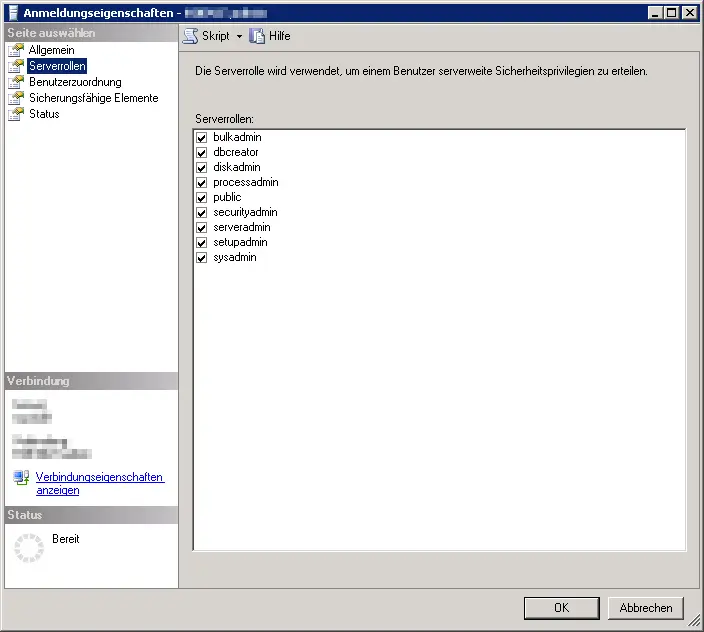Select the dbcreator role name
This screenshot has width=704, height=632.
[x=236, y=152]
